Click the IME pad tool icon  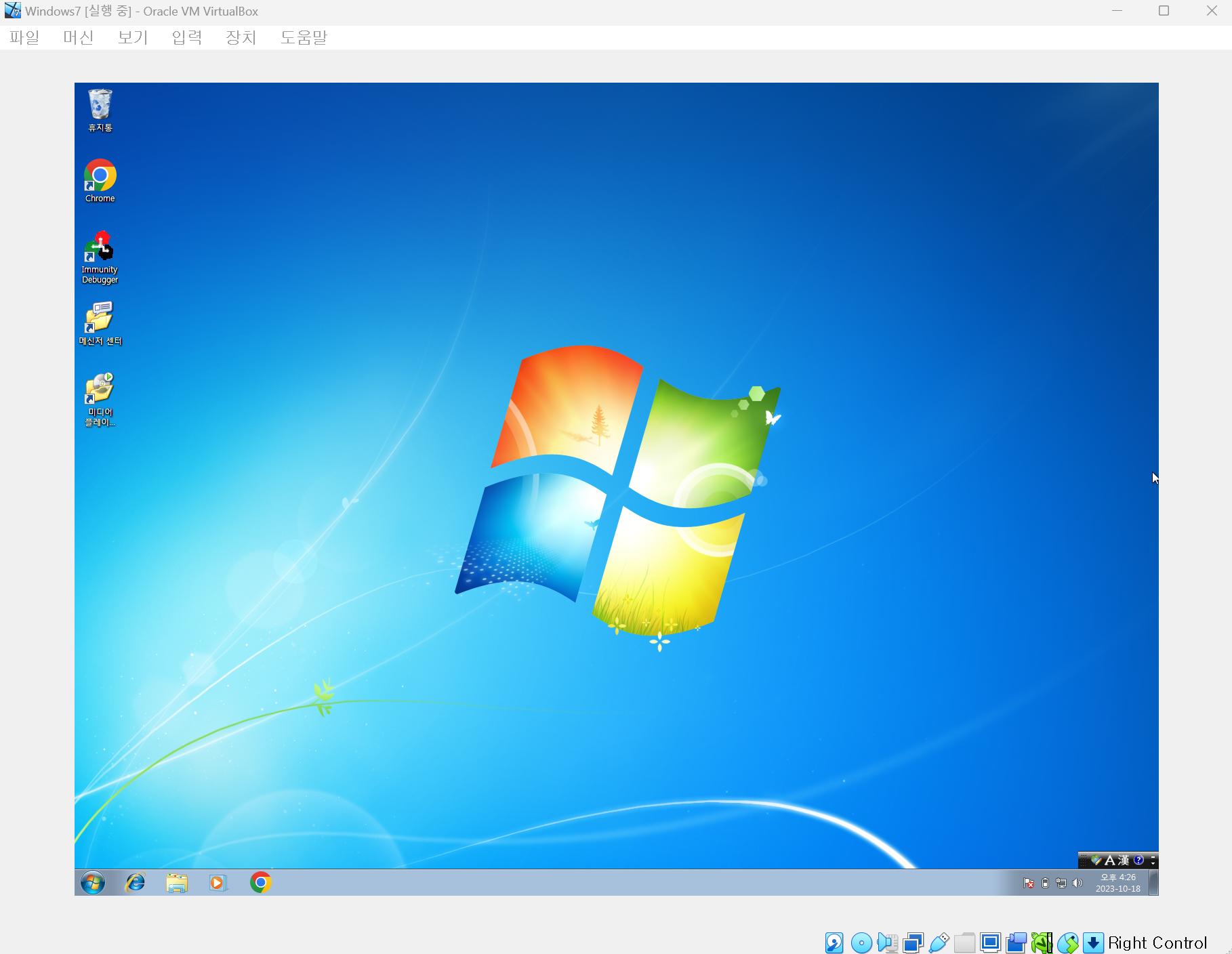(x=1096, y=860)
